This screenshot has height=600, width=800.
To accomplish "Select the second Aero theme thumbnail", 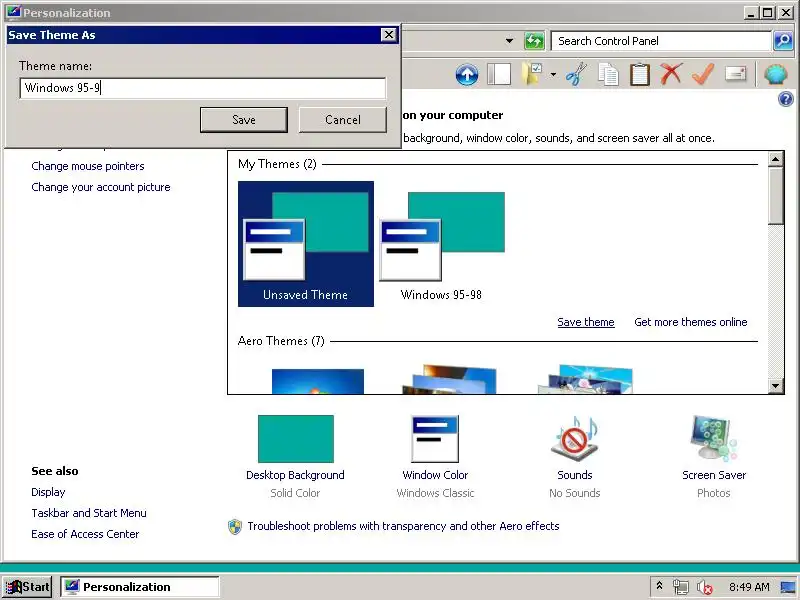I will (449, 379).
